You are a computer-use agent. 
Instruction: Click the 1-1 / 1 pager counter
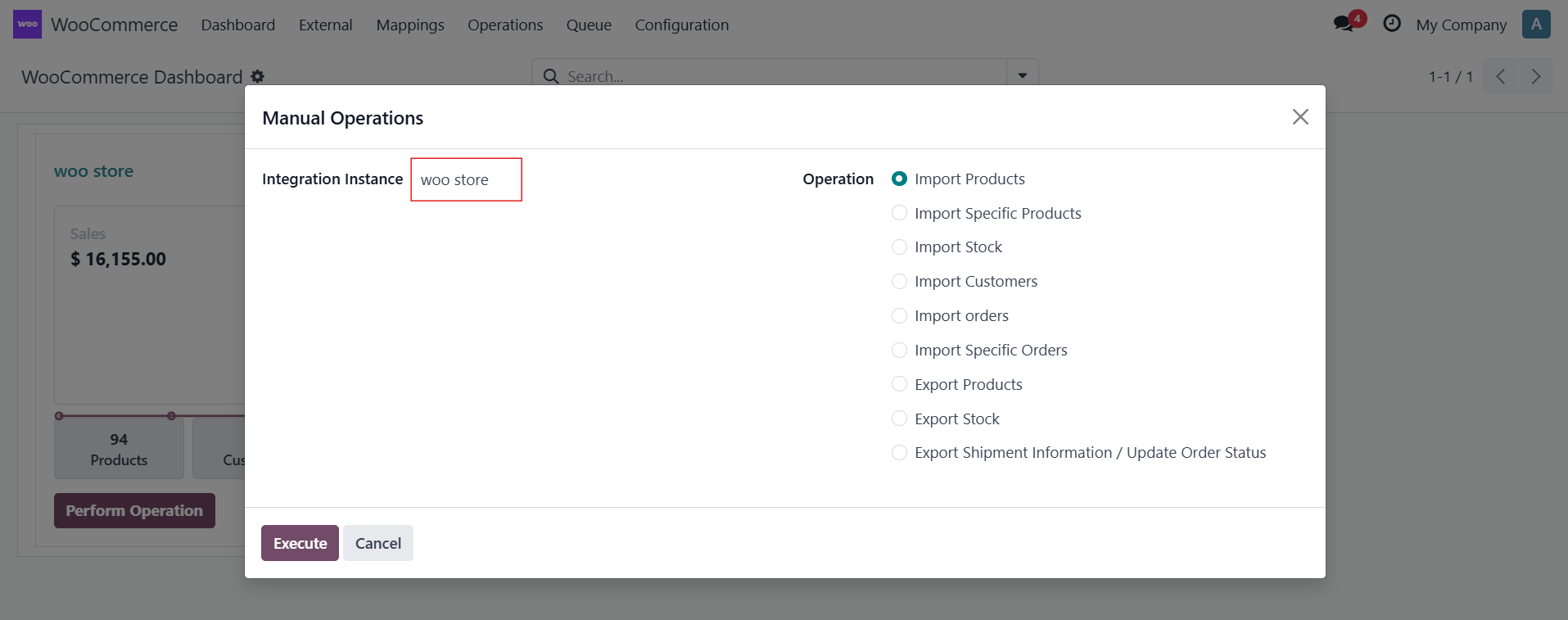(1451, 76)
